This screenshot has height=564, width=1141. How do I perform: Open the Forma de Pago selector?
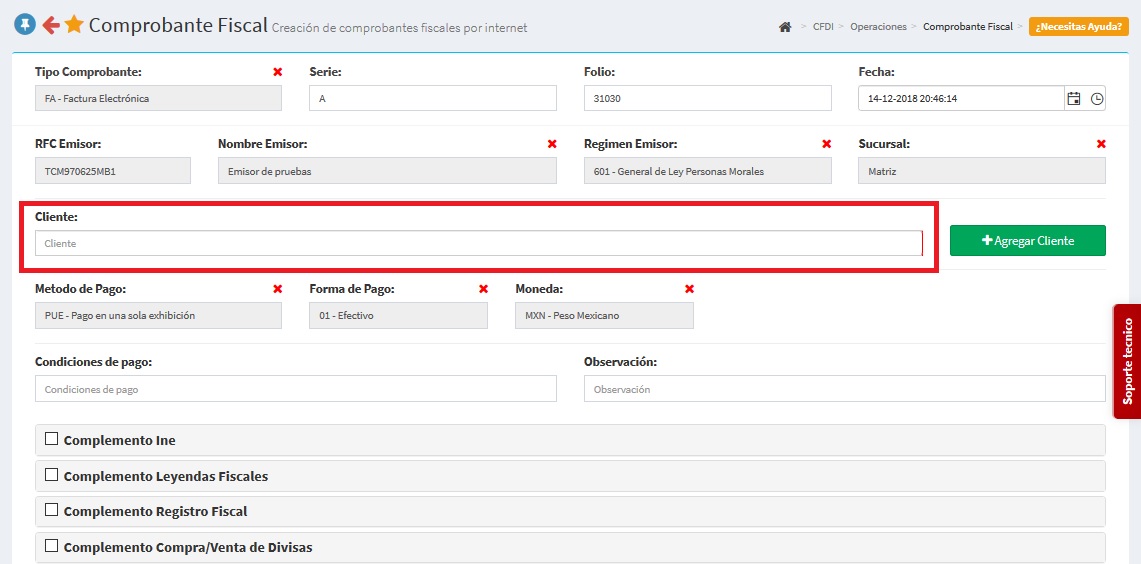(x=398, y=316)
